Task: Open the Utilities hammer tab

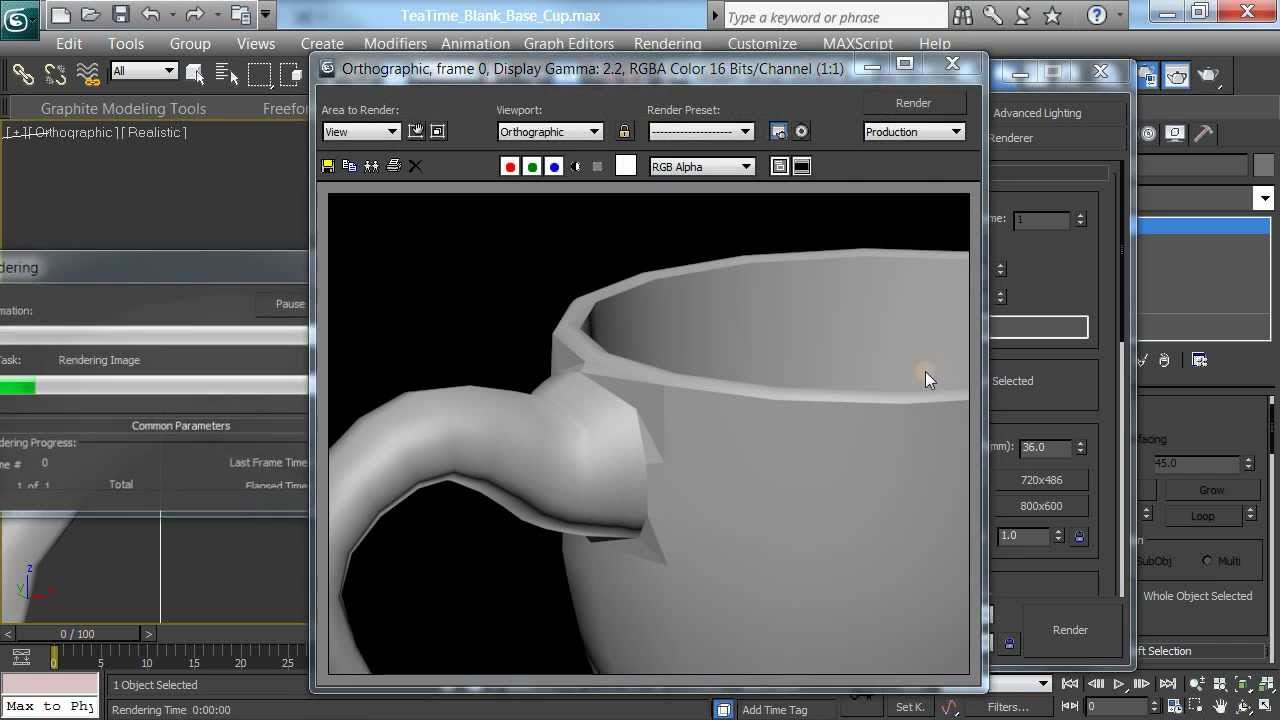Action: (x=1203, y=133)
